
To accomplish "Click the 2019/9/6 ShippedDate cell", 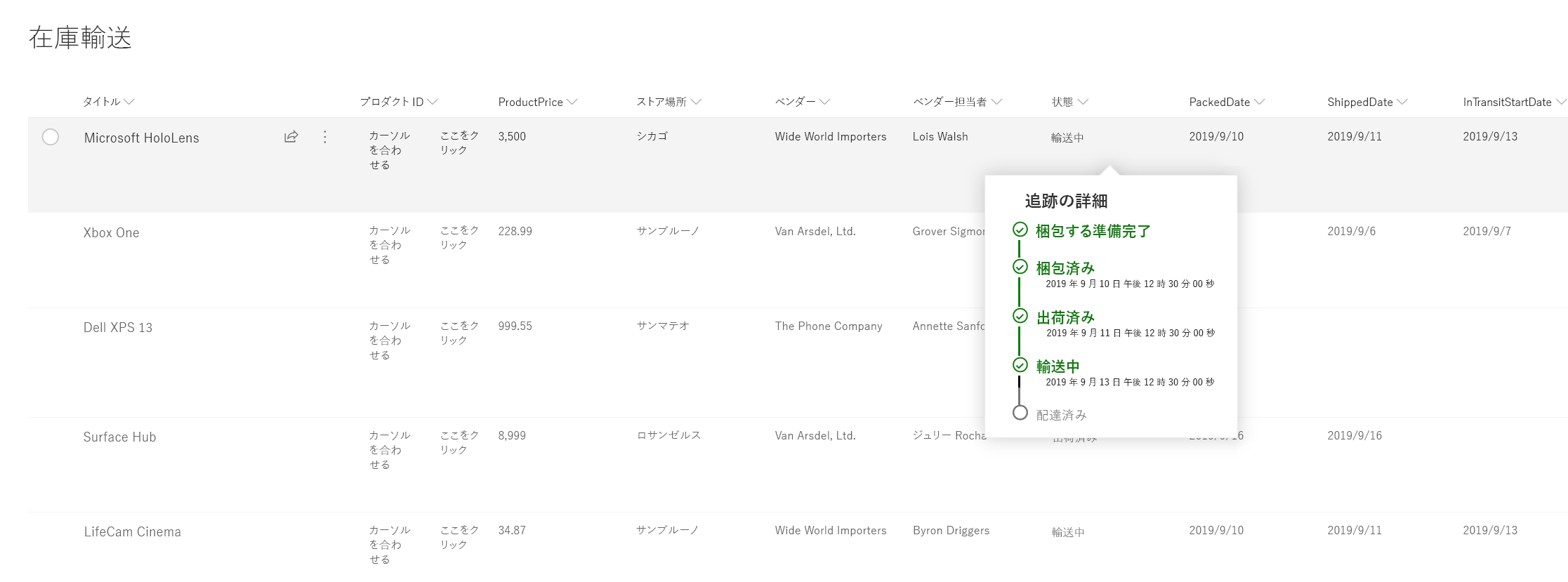I will (x=1351, y=231).
